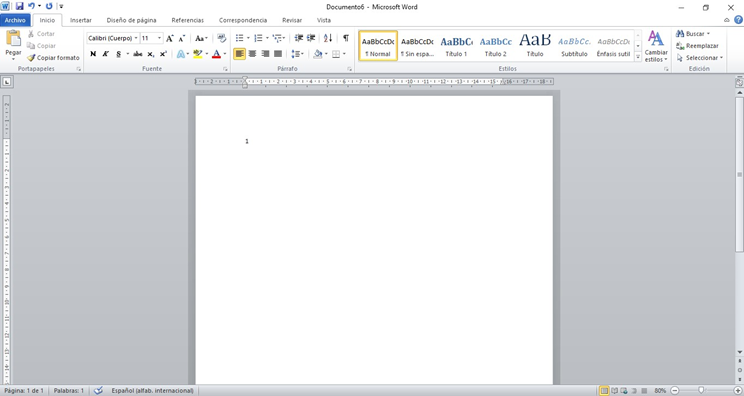Screen dimensions: 744x396
Task: Open borders dropdown
Action: click(344, 54)
